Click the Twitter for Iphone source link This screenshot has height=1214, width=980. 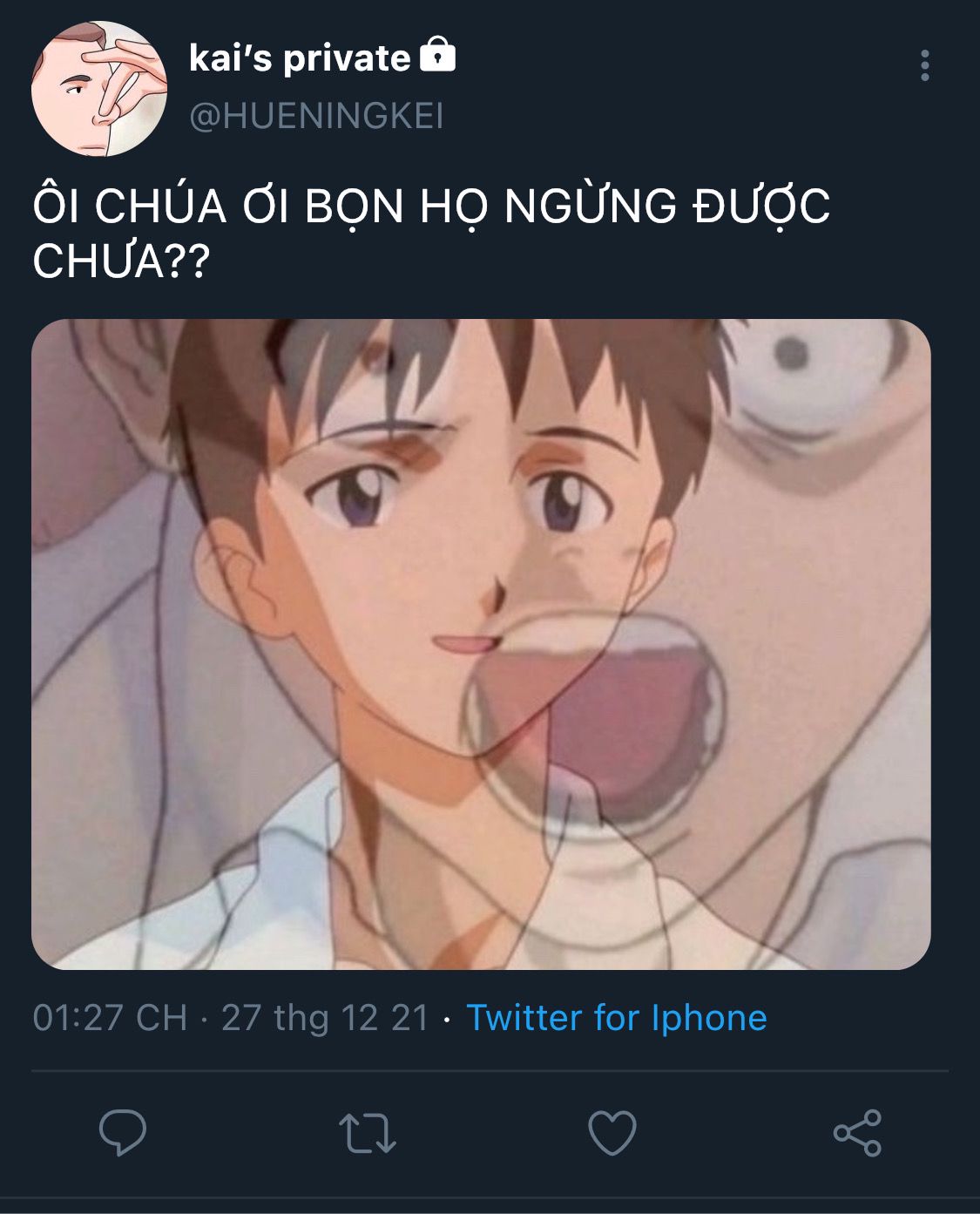[617, 1017]
